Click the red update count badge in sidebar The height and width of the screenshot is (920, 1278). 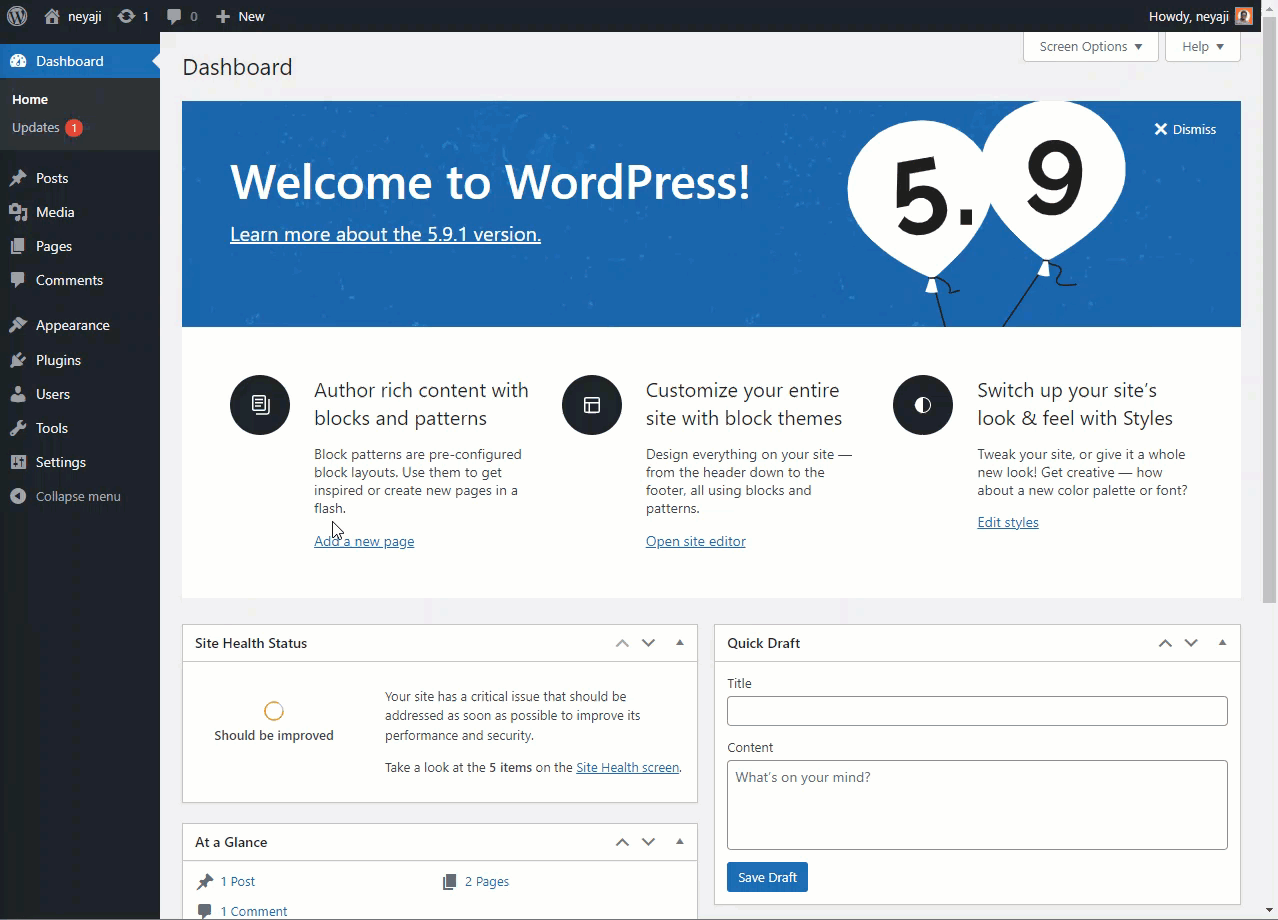(74, 127)
